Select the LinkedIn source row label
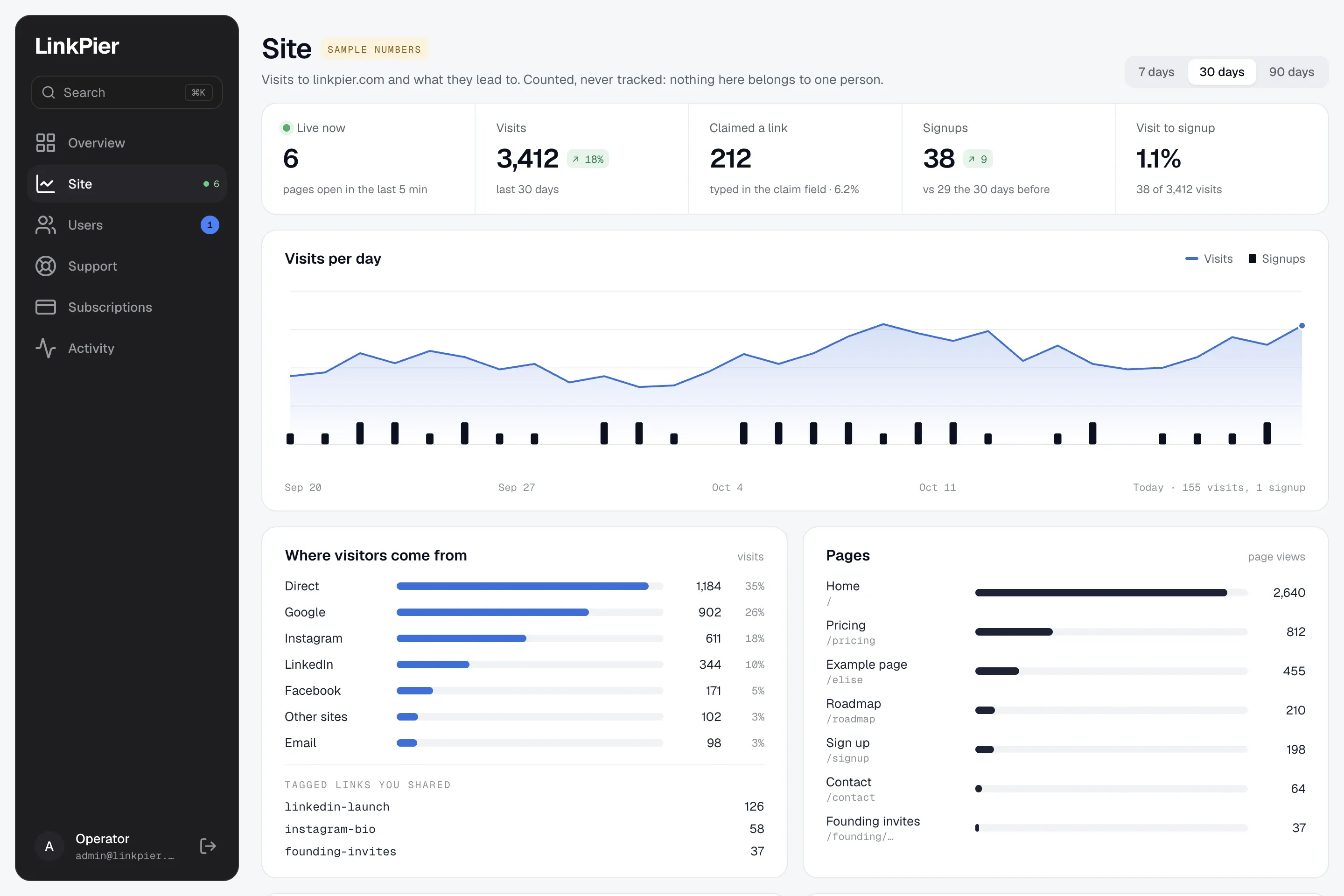This screenshot has width=1344, height=896. (308, 665)
